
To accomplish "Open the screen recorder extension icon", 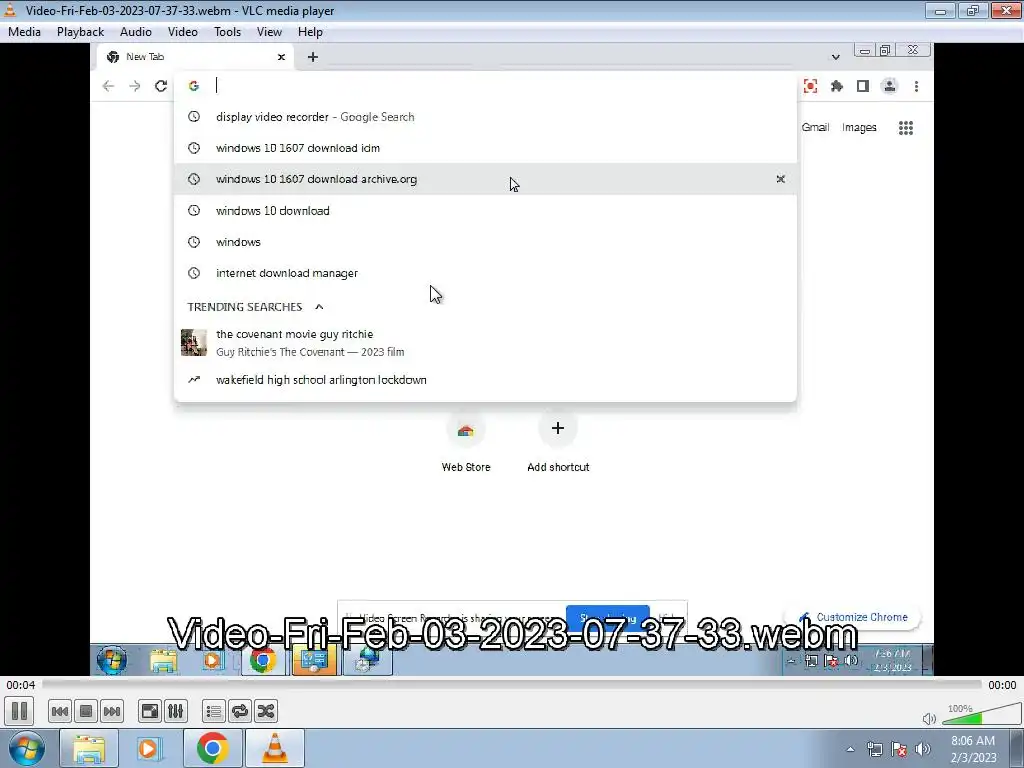I will [x=810, y=86].
